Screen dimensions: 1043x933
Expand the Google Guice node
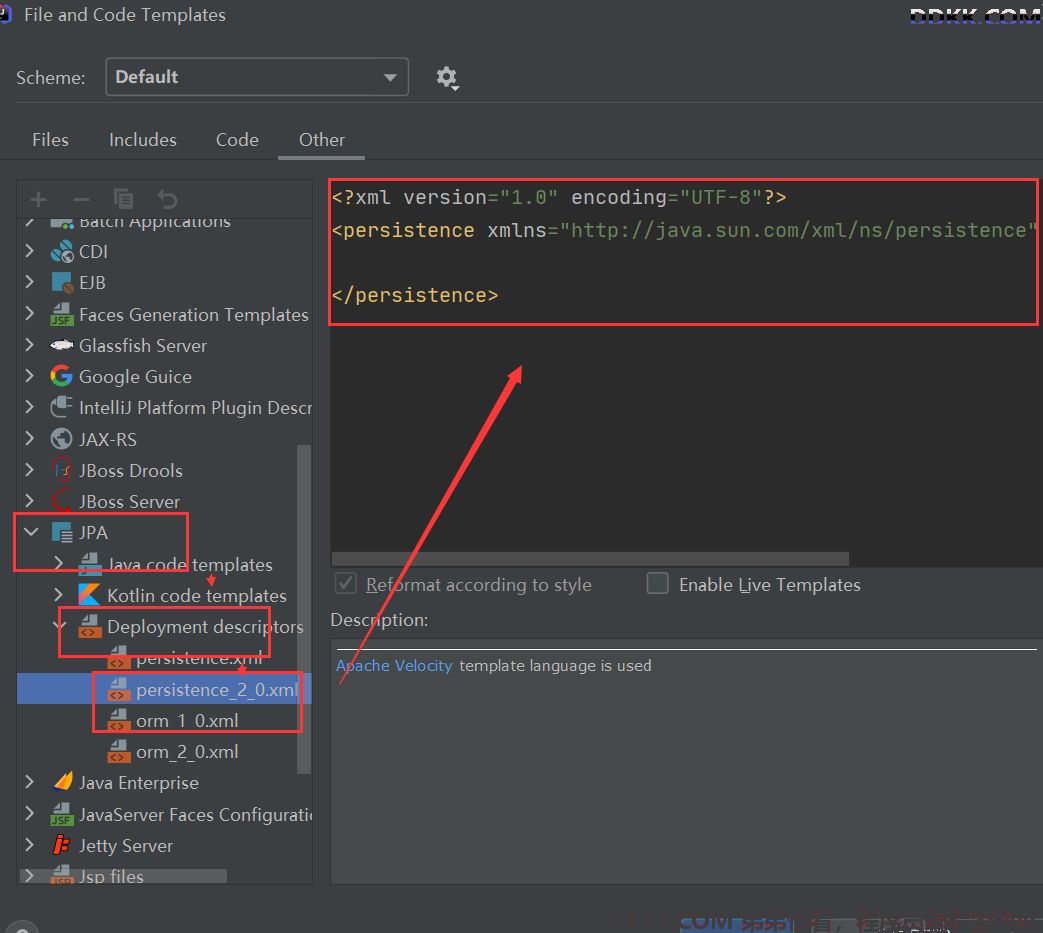[x=29, y=376]
